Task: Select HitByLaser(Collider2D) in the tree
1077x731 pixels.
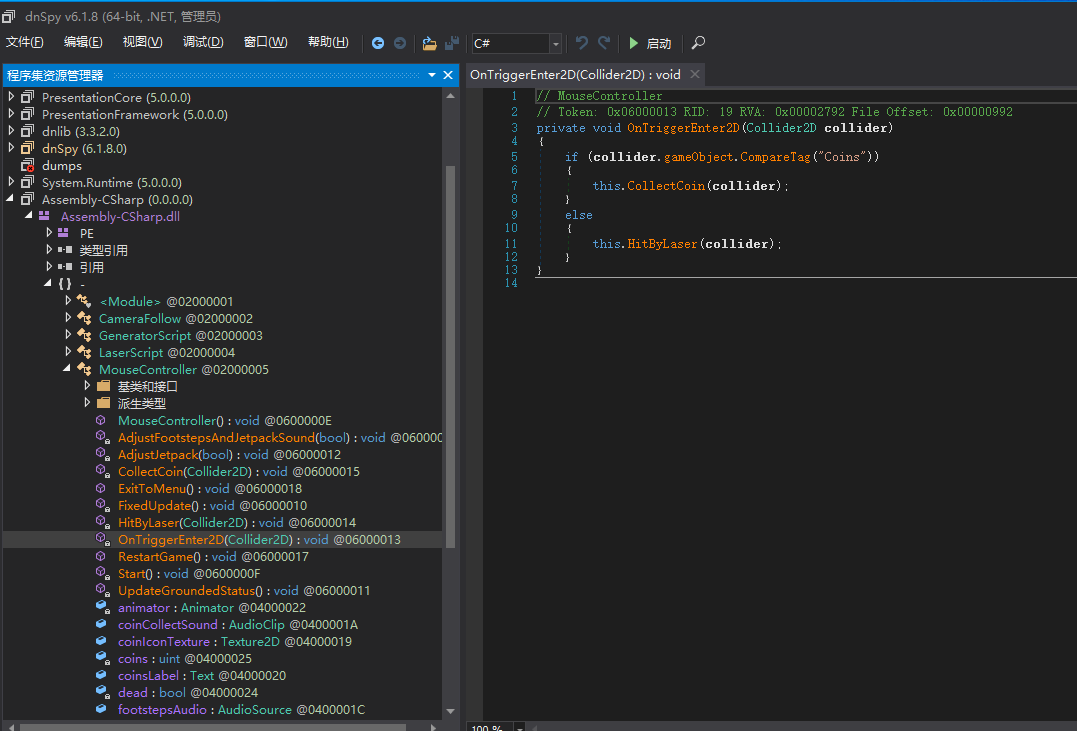Action: pyautogui.click(x=181, y=522)
